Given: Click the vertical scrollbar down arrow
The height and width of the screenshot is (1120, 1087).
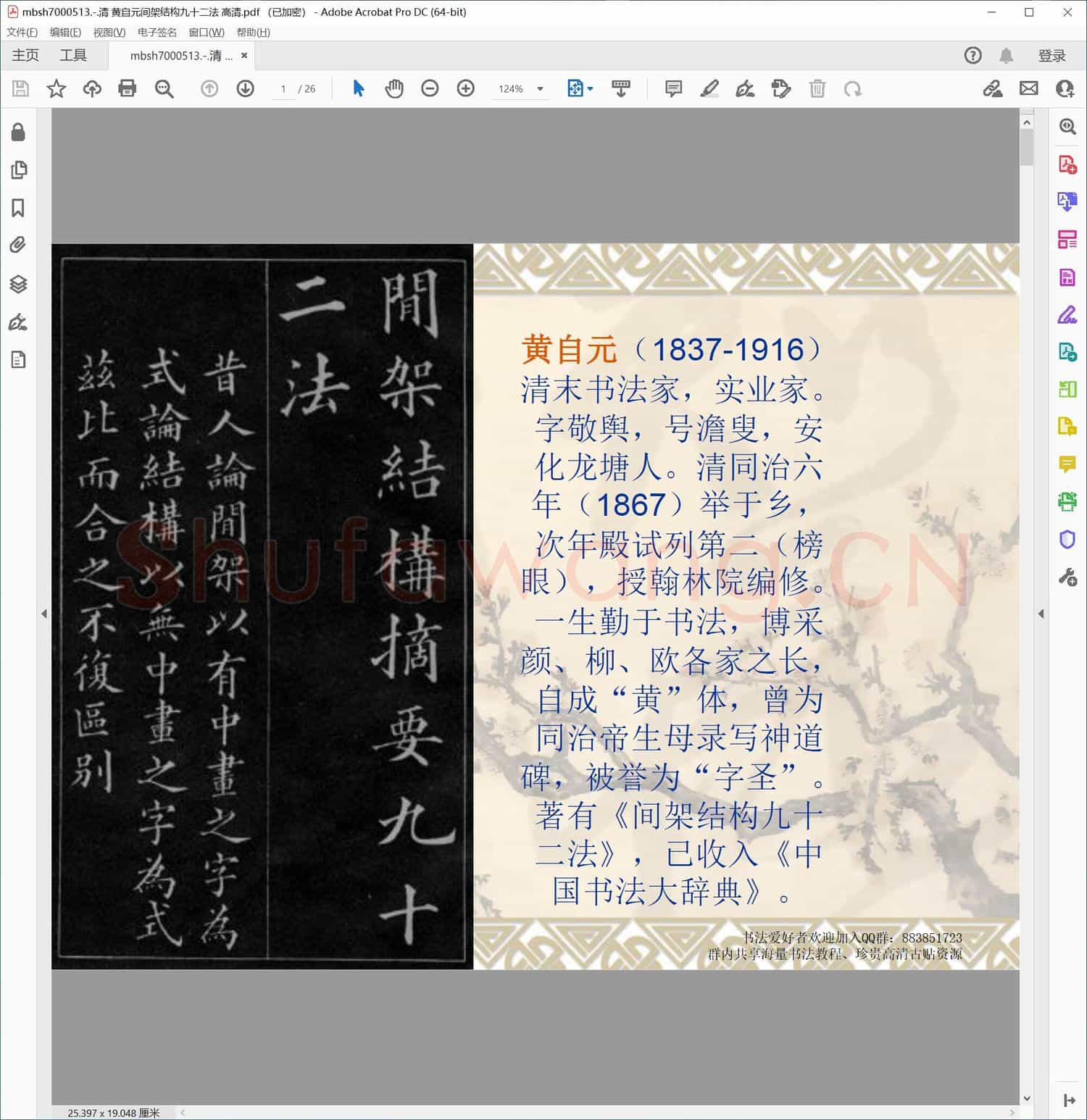Looking at the screenshot, I should [1027, 1098].
